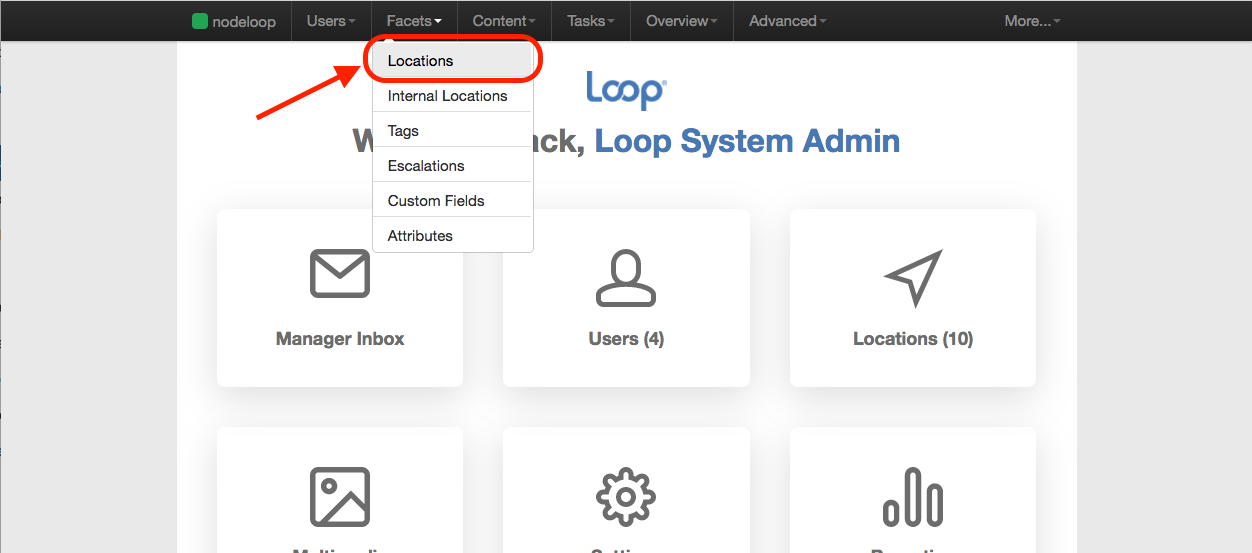Image resolution: width=1252 pixels, height=553 pixels.
Task: Open the Users (4) card label
Action: 626,339
